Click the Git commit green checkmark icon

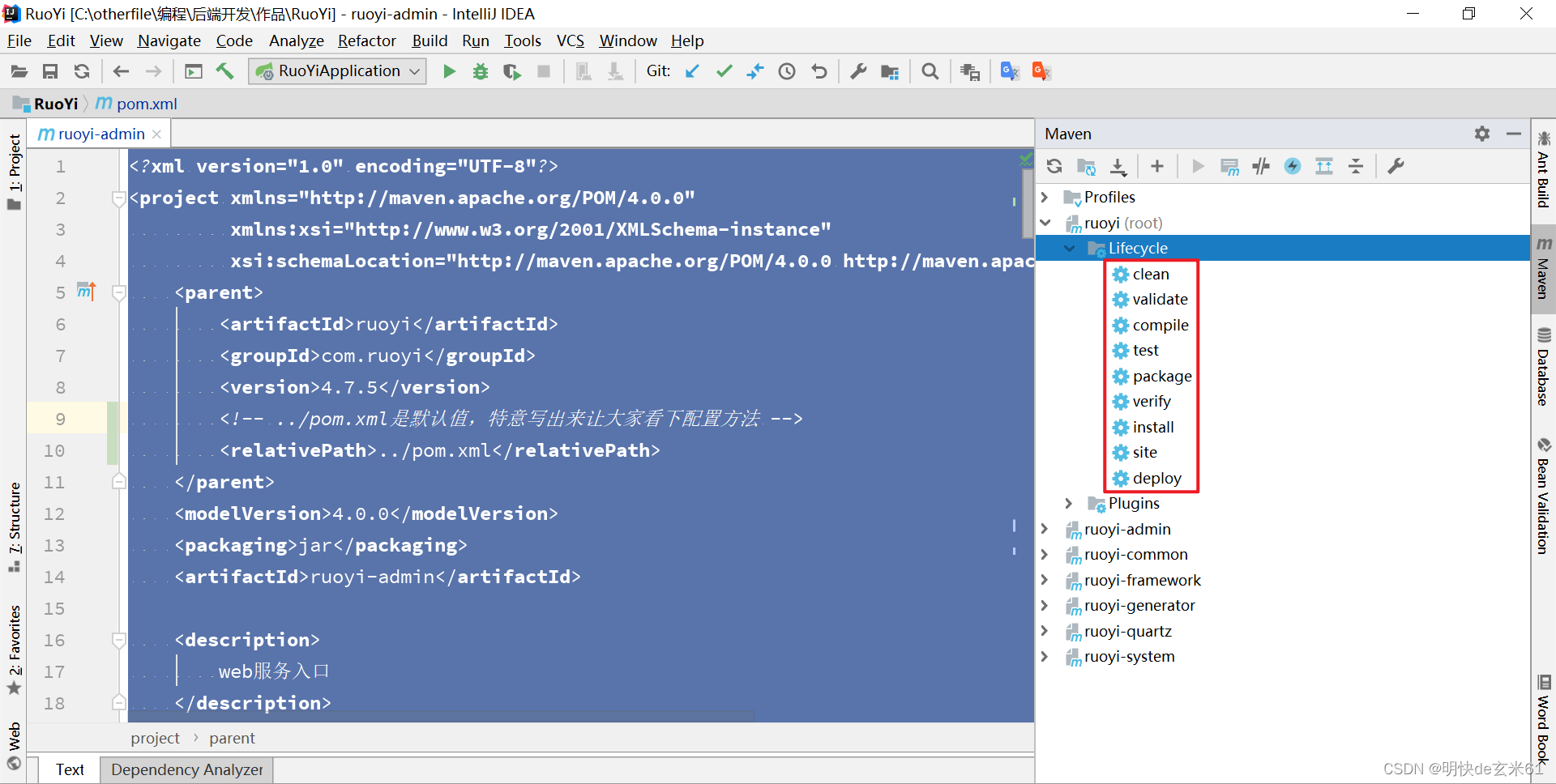tap(724, 71)
